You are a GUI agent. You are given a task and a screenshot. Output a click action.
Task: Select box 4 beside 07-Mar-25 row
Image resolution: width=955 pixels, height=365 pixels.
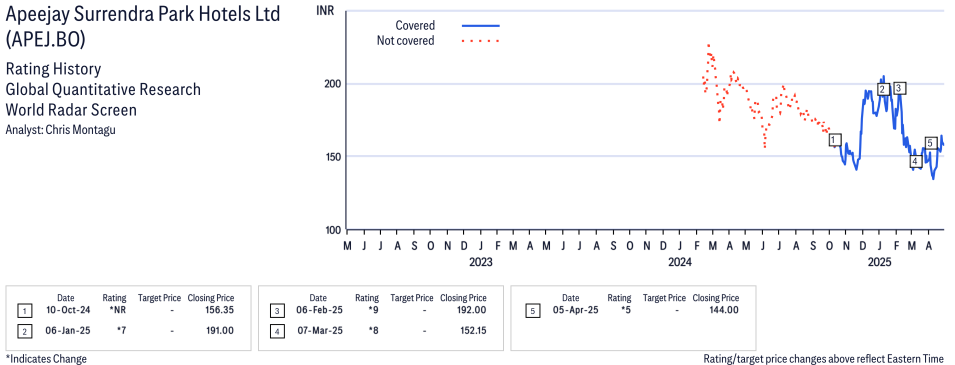click(277, 331)
